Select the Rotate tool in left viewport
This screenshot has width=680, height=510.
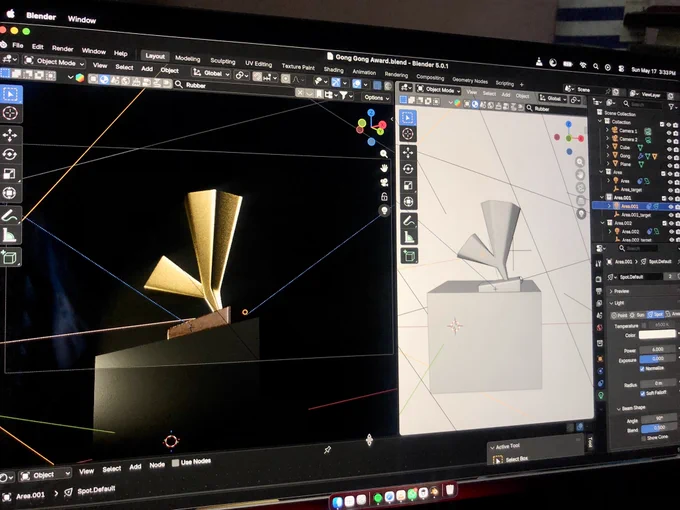10,154
